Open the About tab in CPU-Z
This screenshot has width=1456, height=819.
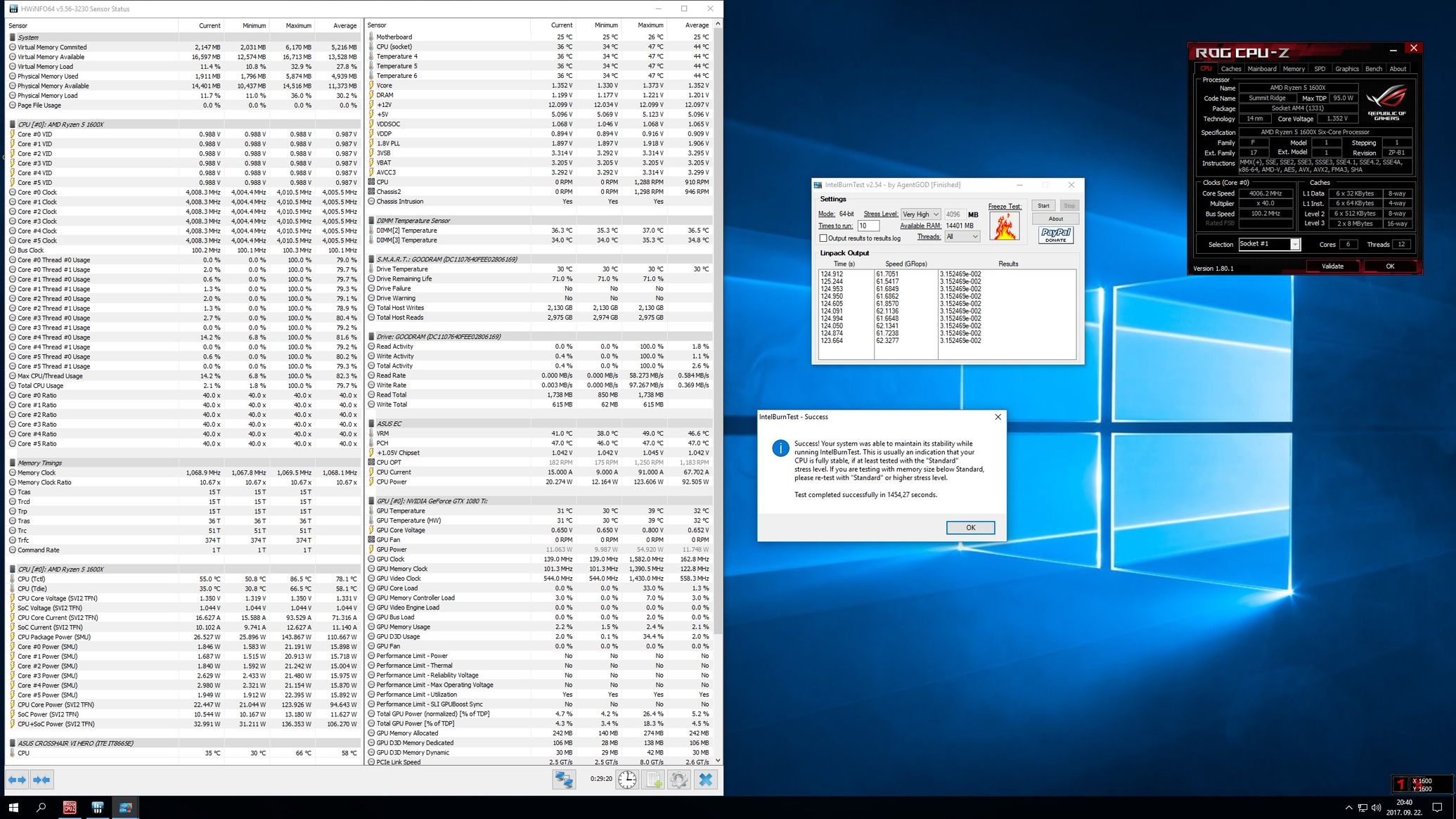(x=1398, y=69)
